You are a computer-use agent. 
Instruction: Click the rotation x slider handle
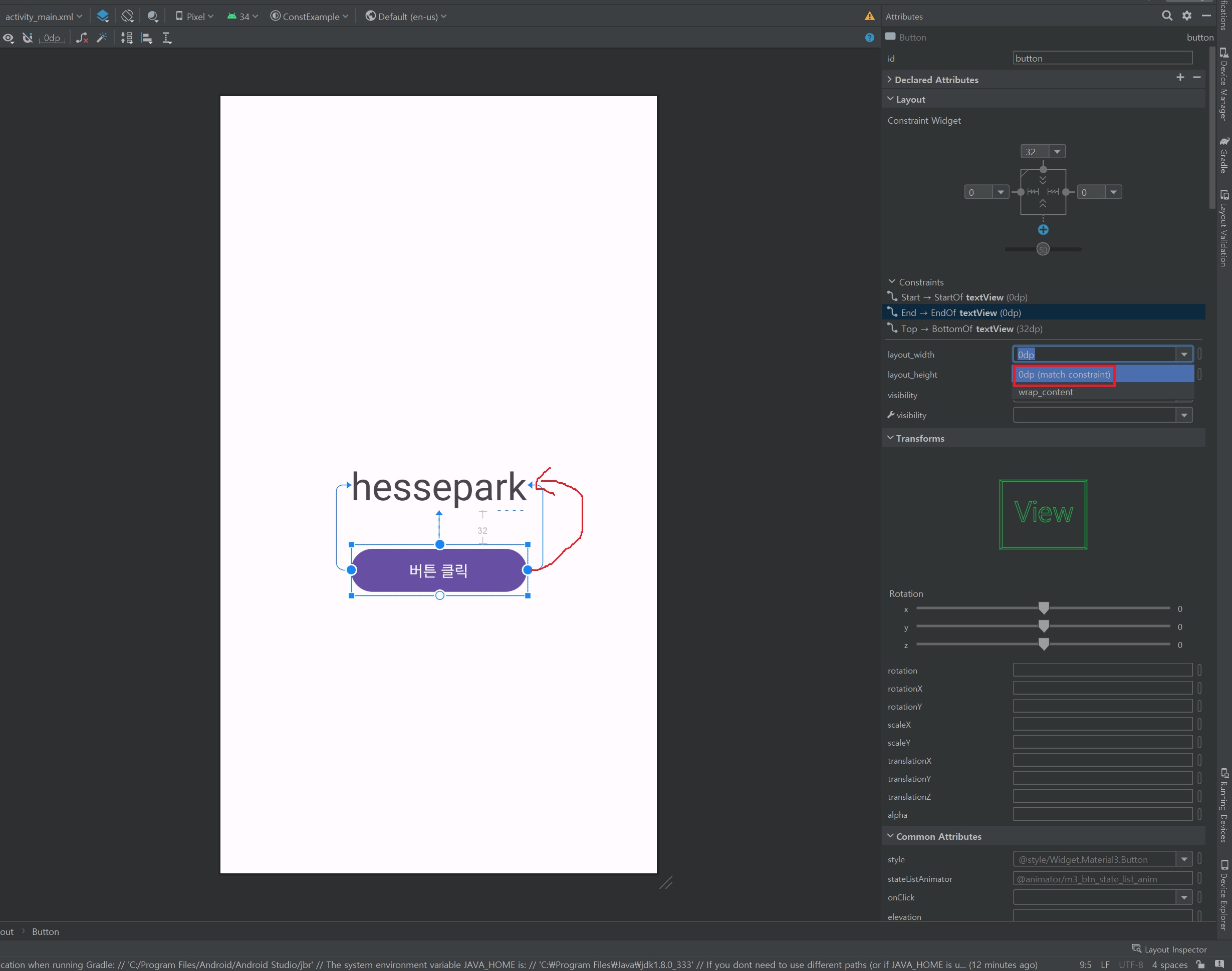coord(1043,608)
